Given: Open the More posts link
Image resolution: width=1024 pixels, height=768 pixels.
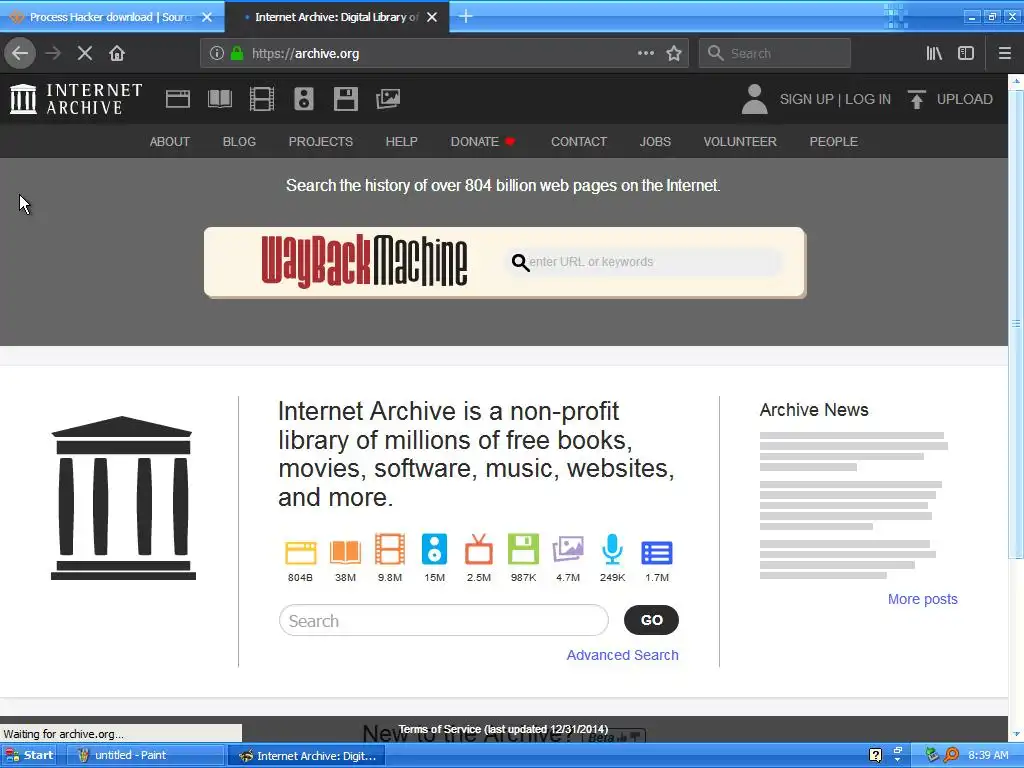Looking at the screenshot, I should 922,599.
